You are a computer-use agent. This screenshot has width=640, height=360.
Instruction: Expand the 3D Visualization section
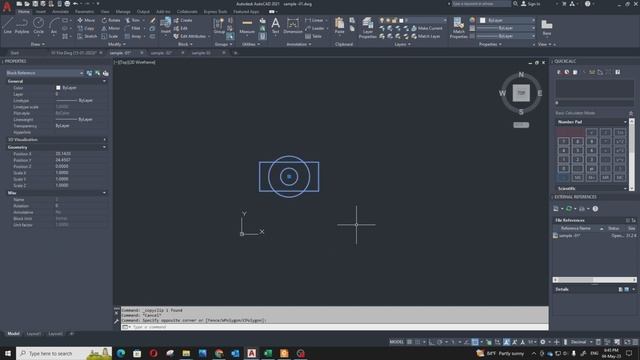pyautogui.click(x=104, y=140)
